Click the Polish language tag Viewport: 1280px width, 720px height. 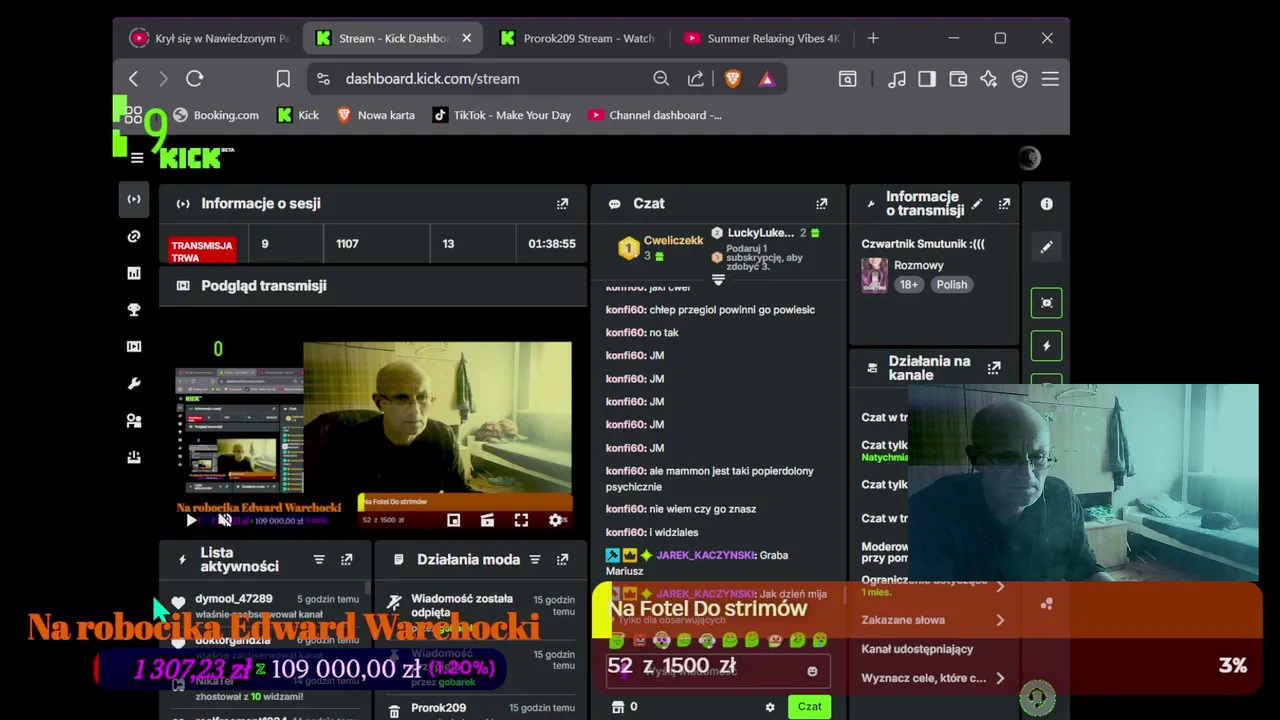951,285
